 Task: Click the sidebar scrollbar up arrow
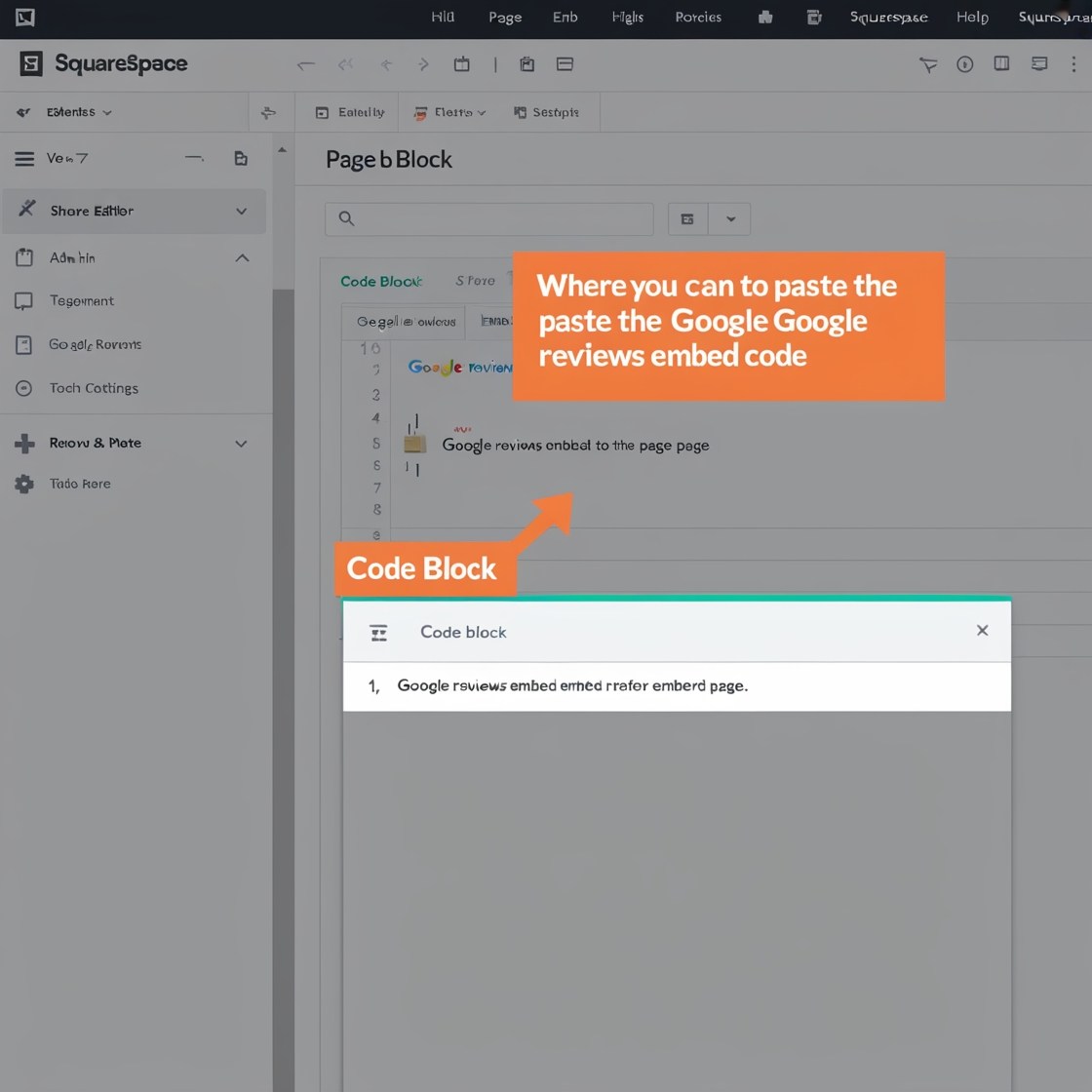click(x=282, y=150)
